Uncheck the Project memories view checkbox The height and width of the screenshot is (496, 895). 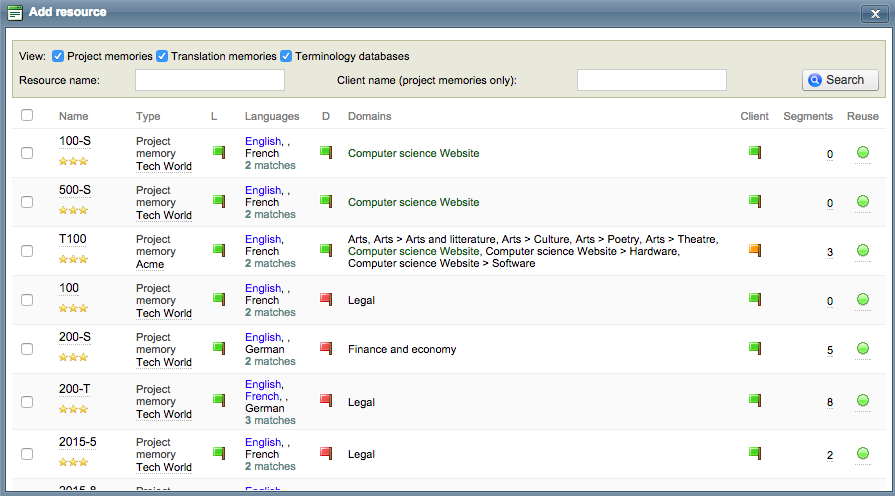point(58,56)
